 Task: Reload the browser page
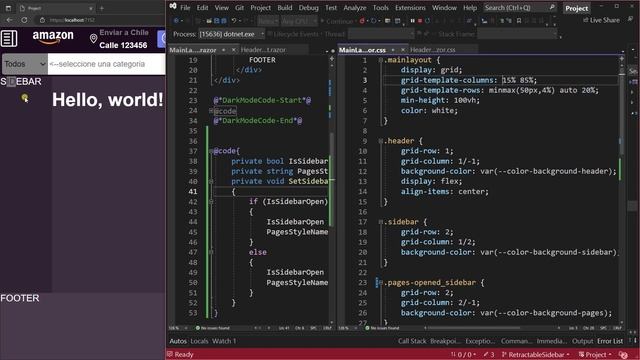[x=24, y=20]
